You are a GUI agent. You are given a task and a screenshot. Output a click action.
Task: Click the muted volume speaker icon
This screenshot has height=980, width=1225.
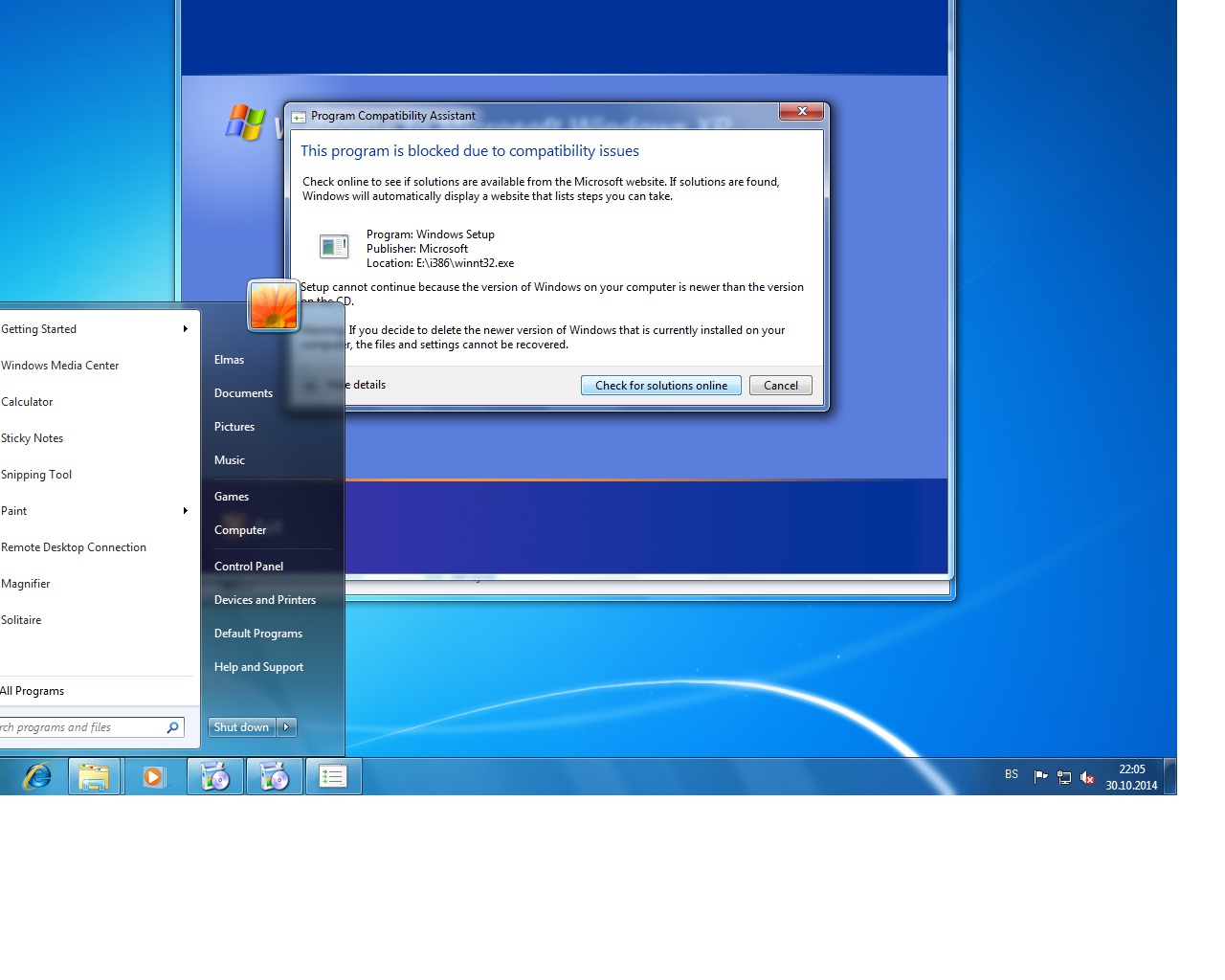pyautogui.click(x=1087, y=777)
